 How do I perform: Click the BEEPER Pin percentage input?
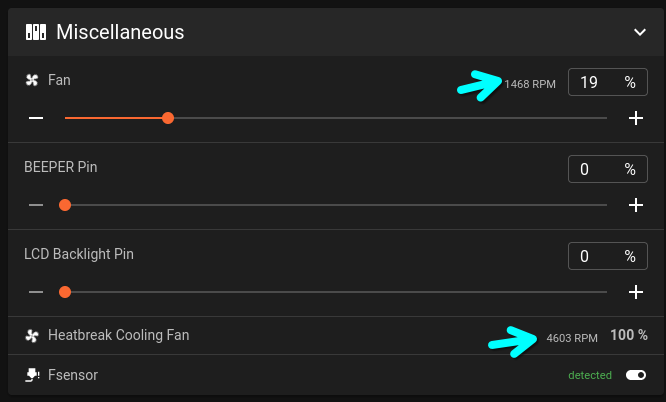(592, 169)
